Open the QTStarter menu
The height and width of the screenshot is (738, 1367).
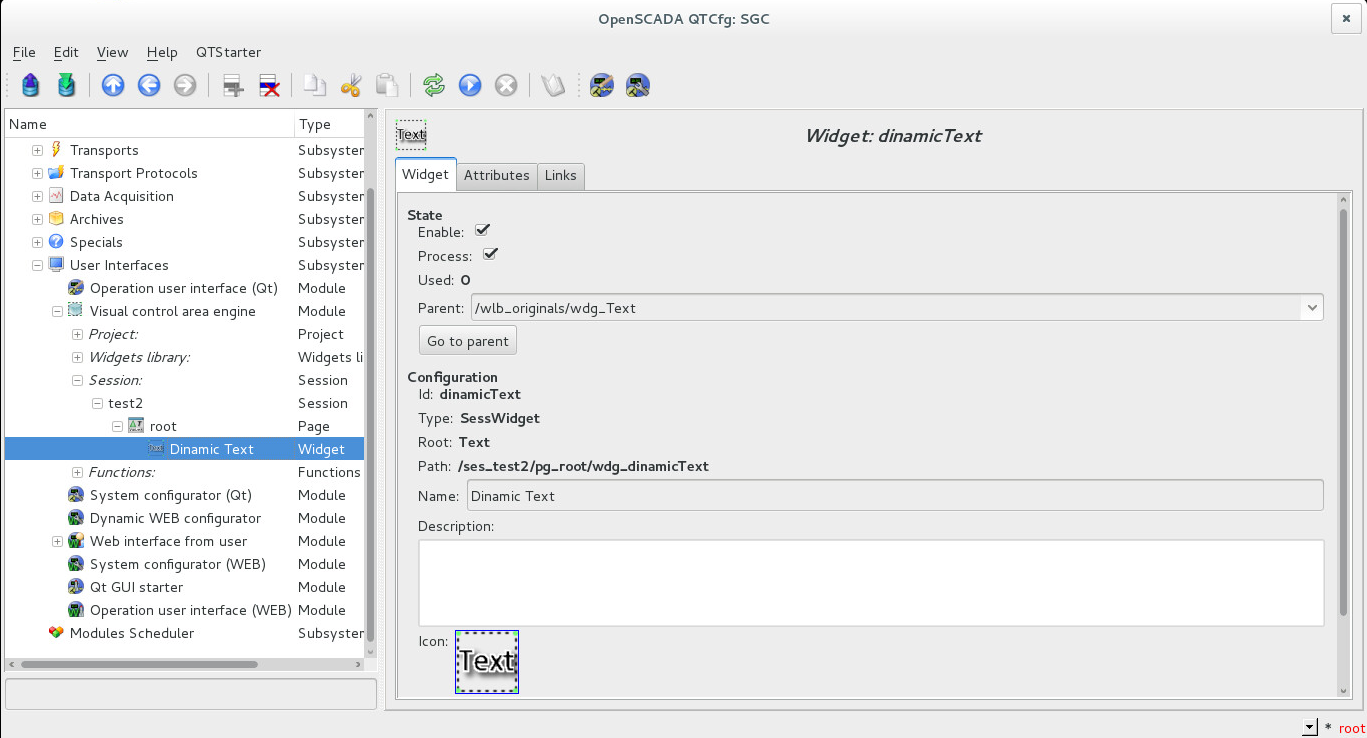[228, 52]
